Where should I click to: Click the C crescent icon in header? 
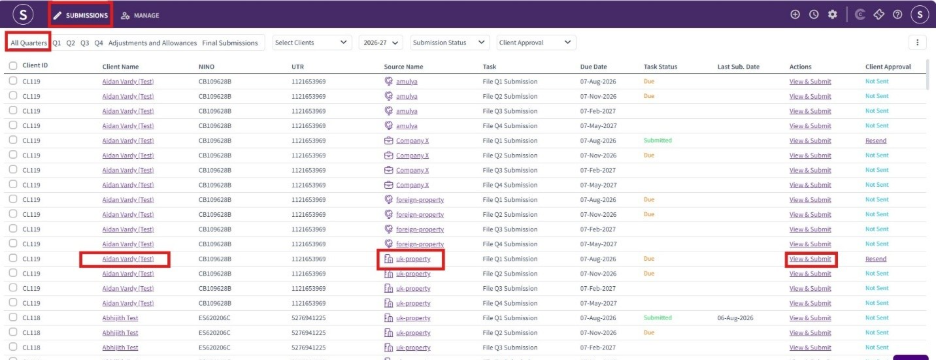[860, 15]
